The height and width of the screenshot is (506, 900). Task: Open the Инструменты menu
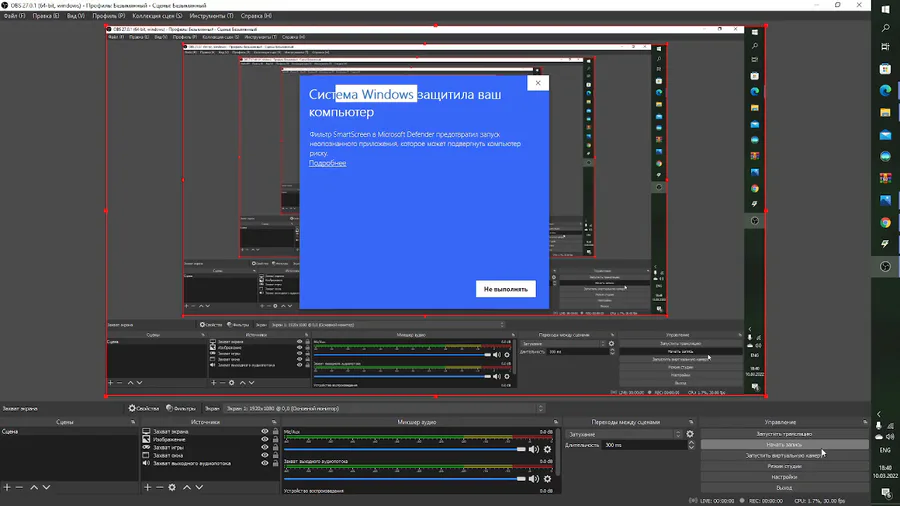[x=211, y=16]
